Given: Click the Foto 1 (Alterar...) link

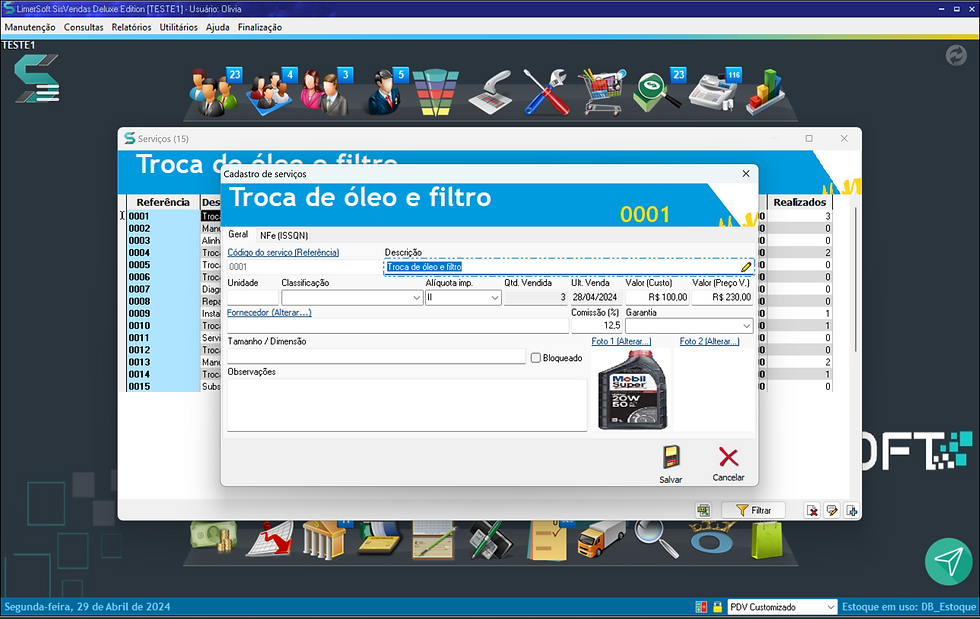Looking at the screenshot, I should (x=621, y=341).
